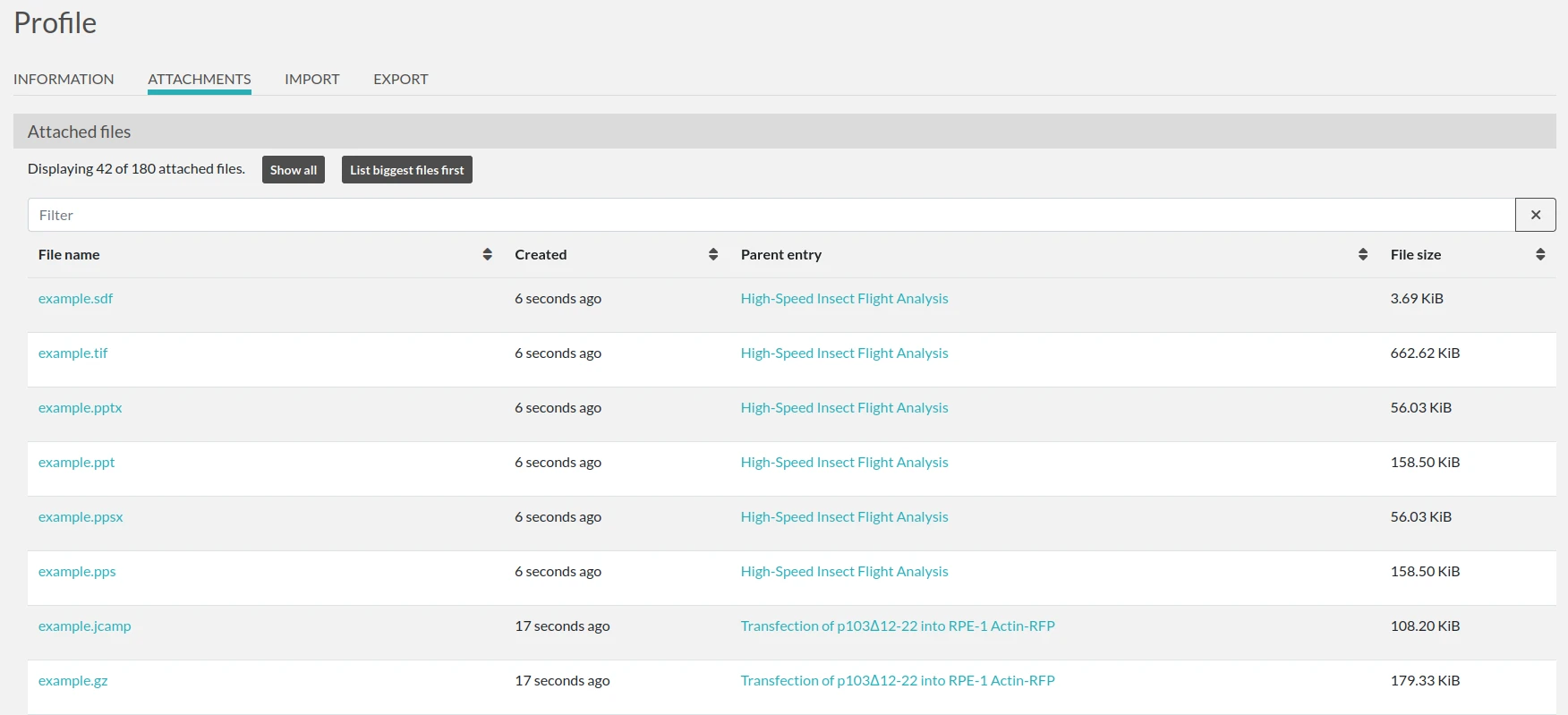Sort files by File size arrows
Screen dimensions: 1568x715
click(x=1539, y=255)
